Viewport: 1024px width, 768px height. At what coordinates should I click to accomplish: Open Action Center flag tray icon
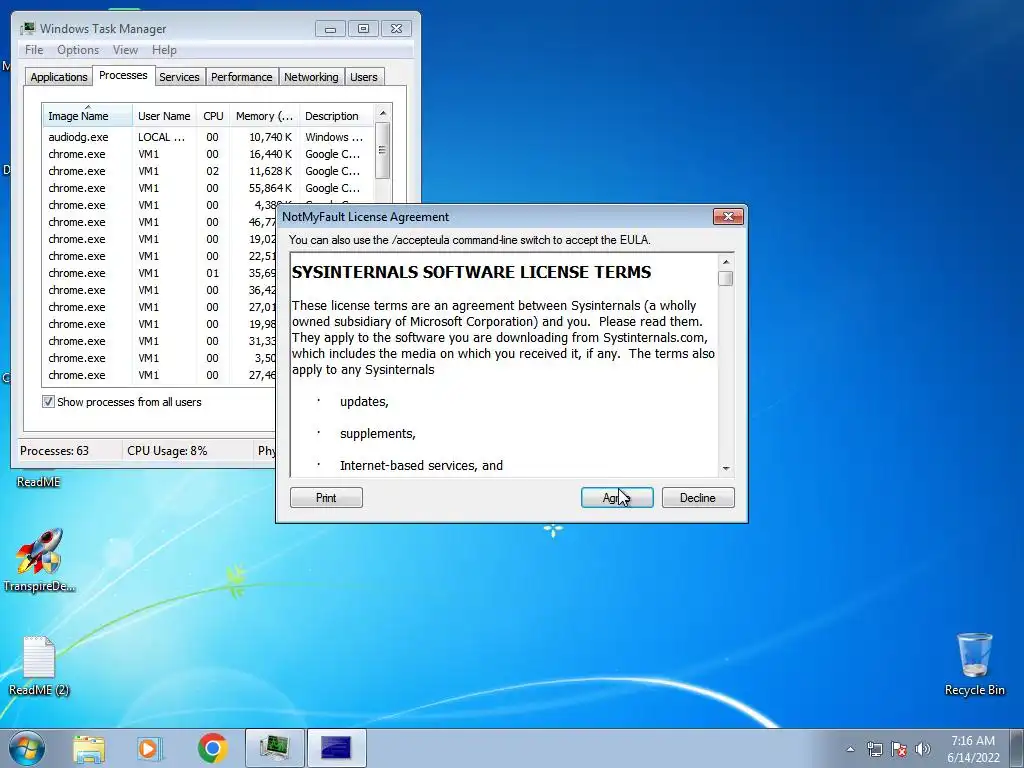pos(899,749)
